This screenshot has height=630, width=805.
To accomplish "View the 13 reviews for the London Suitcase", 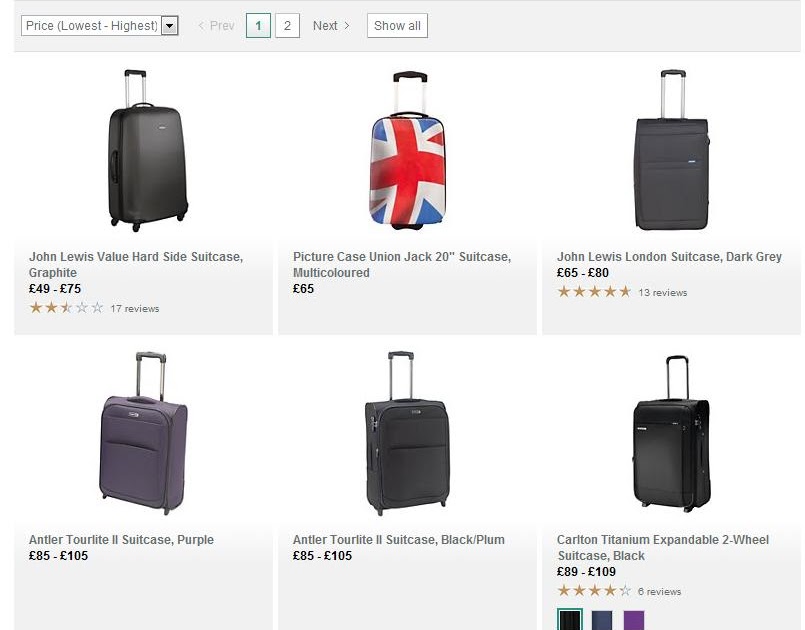I will tap(662, 293).
